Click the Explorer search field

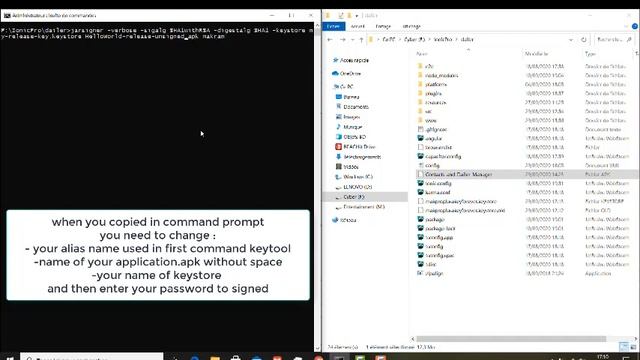[614, 40]
